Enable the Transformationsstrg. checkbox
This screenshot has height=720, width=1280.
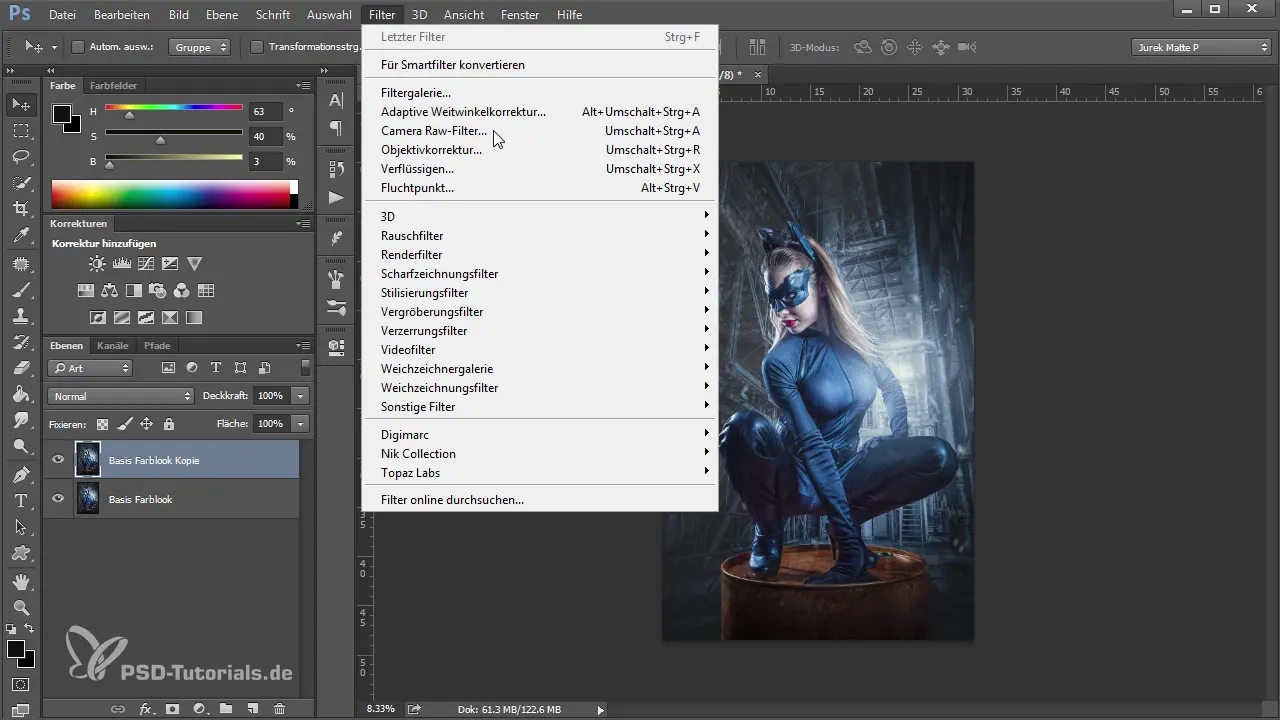point(257,47)
